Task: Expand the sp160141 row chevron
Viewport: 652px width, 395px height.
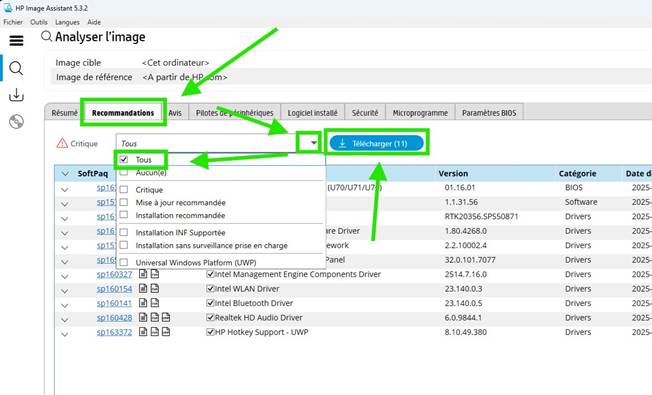Action: pos(64,306)
